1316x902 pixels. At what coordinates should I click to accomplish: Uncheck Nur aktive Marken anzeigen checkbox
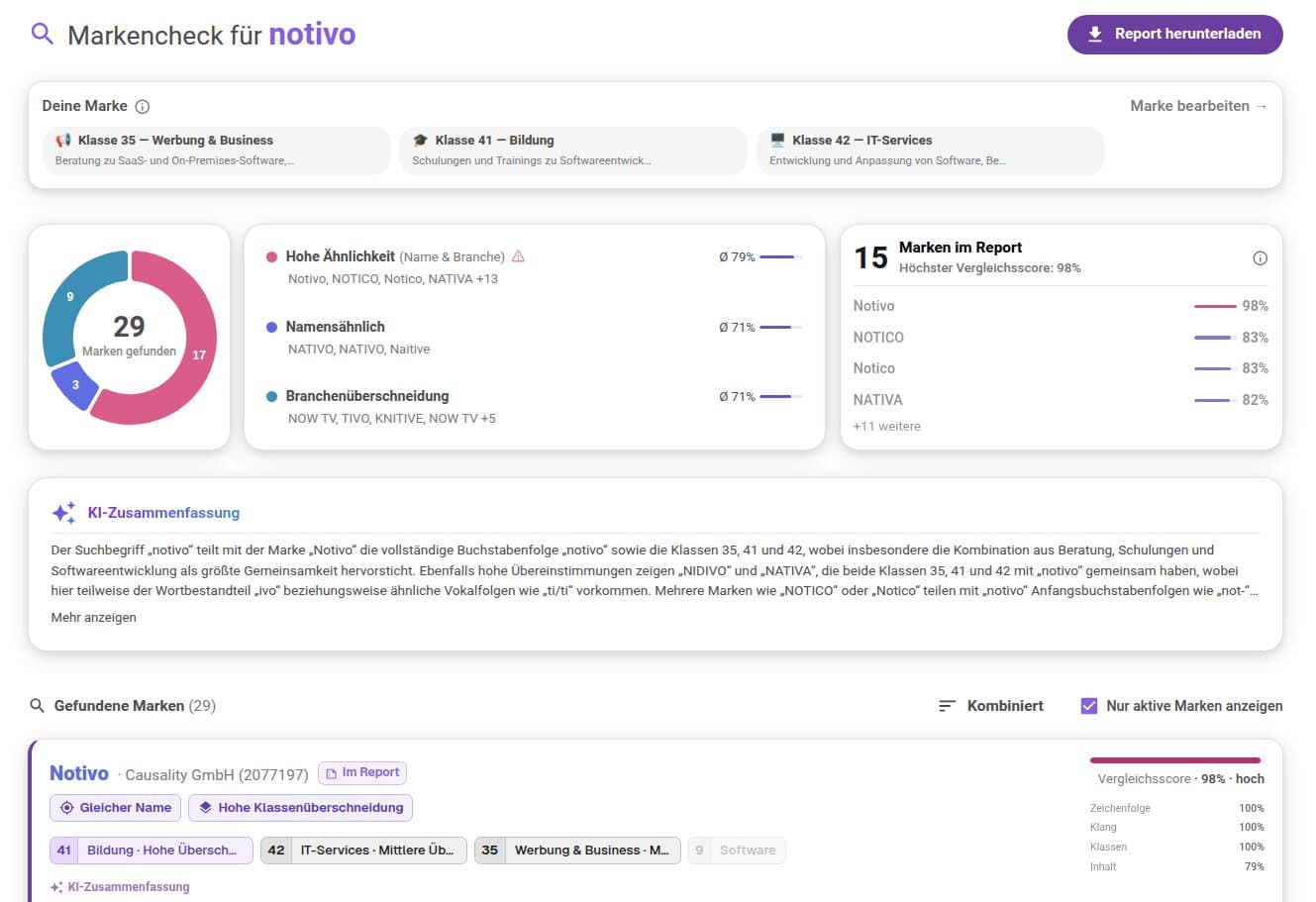click(x=1089, y=706)
